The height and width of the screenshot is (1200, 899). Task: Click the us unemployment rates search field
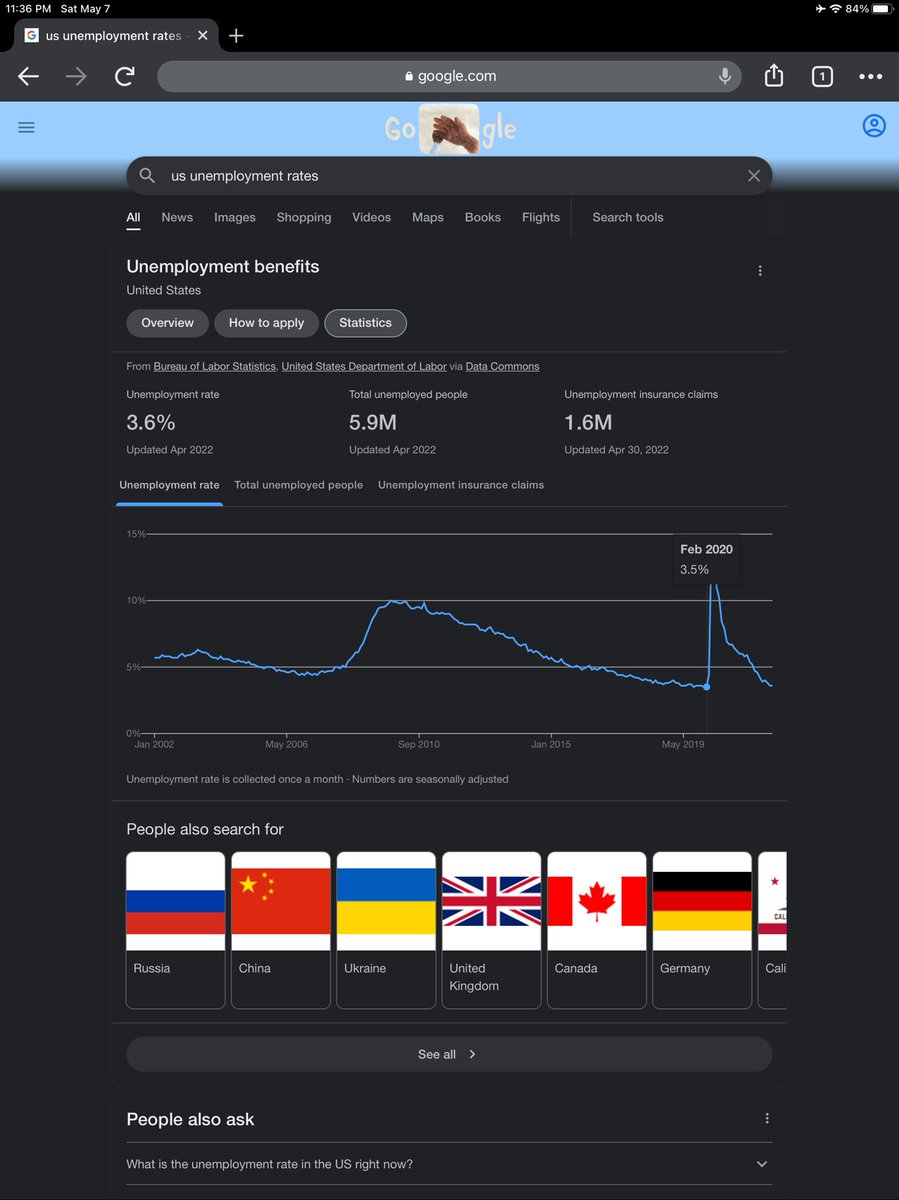click(449, 175)
